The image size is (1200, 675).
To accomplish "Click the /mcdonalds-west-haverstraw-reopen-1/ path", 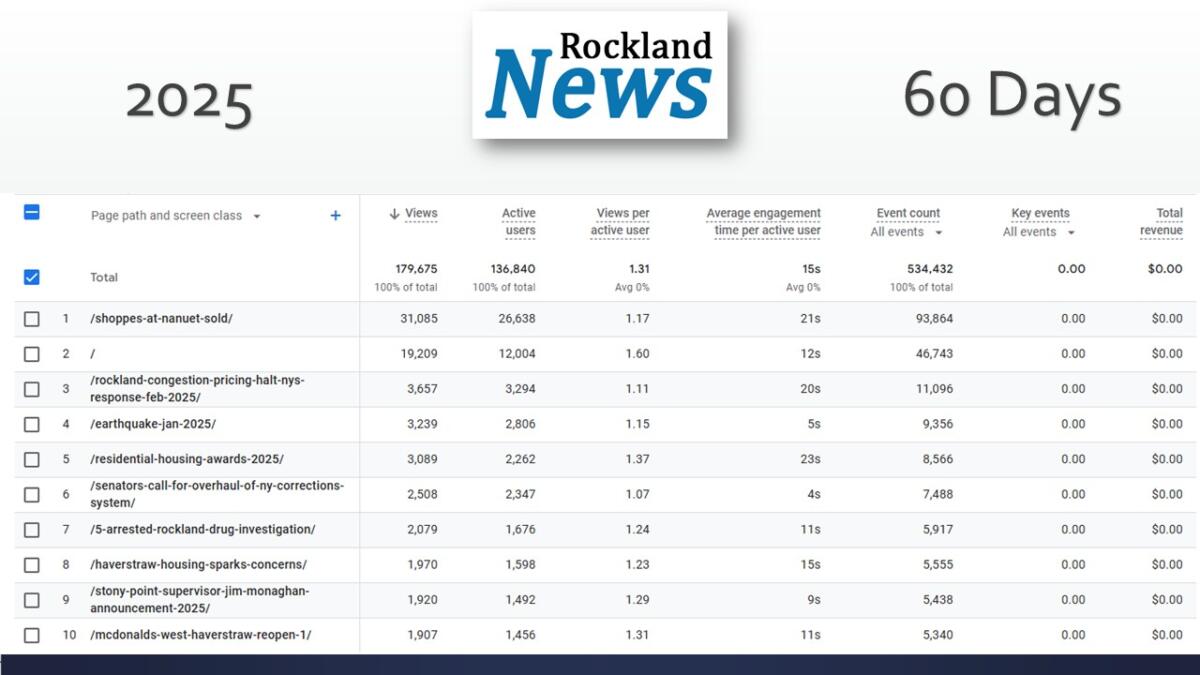I will [x=200, y=635].
